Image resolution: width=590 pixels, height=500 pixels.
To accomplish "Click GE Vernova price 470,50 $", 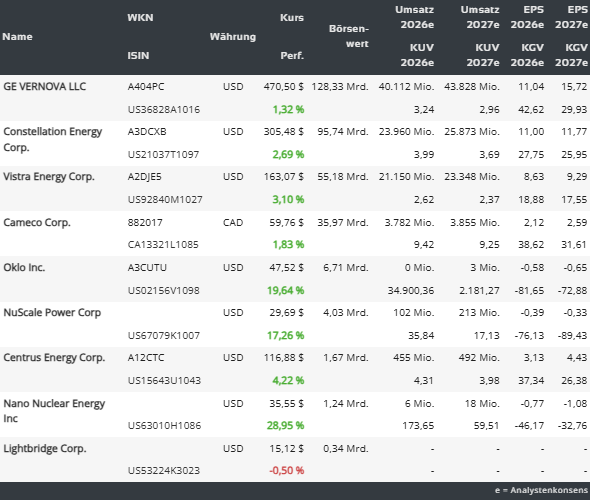I will click(x=283, y=87).
